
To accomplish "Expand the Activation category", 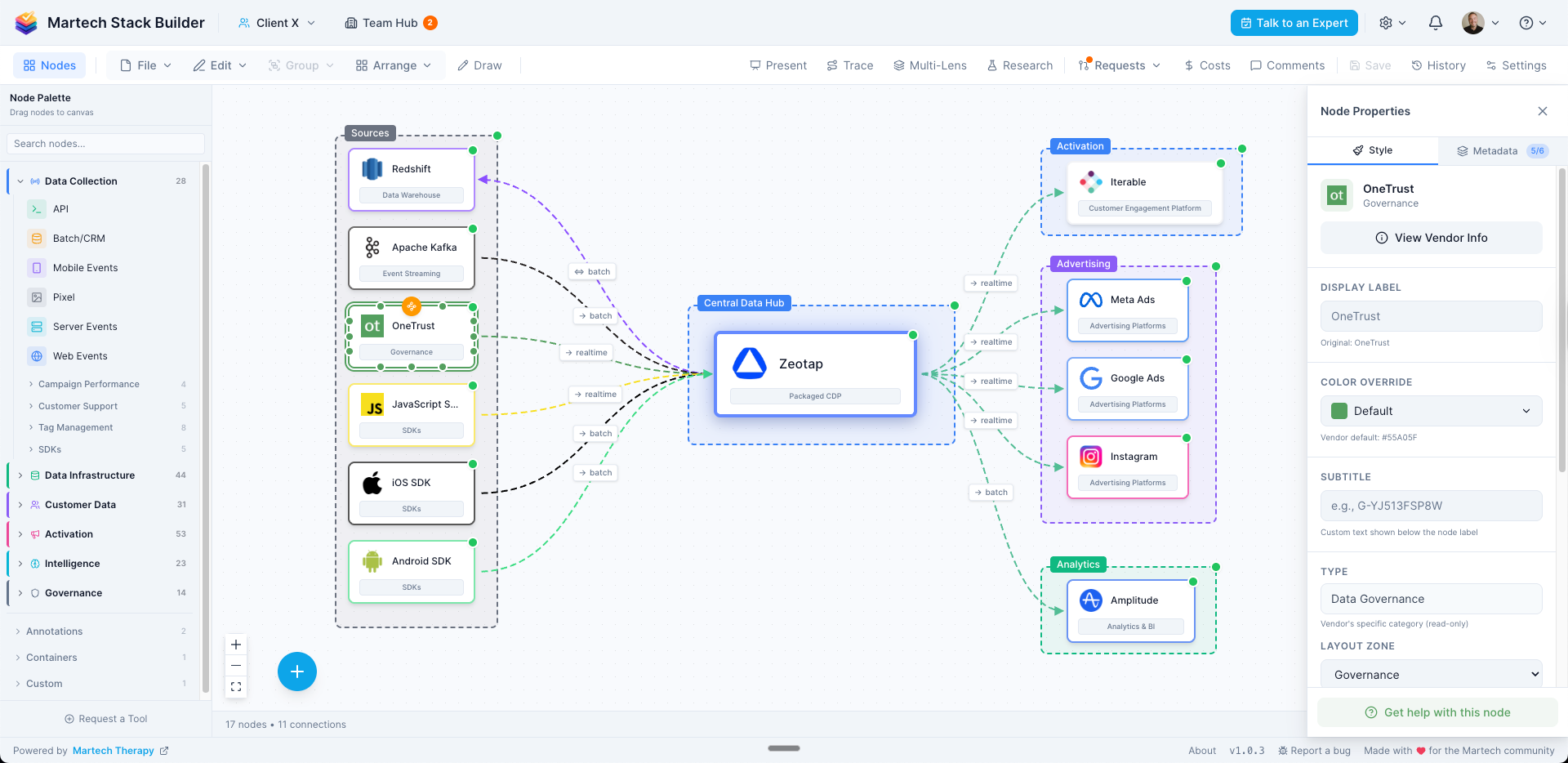I will point(20,534).
